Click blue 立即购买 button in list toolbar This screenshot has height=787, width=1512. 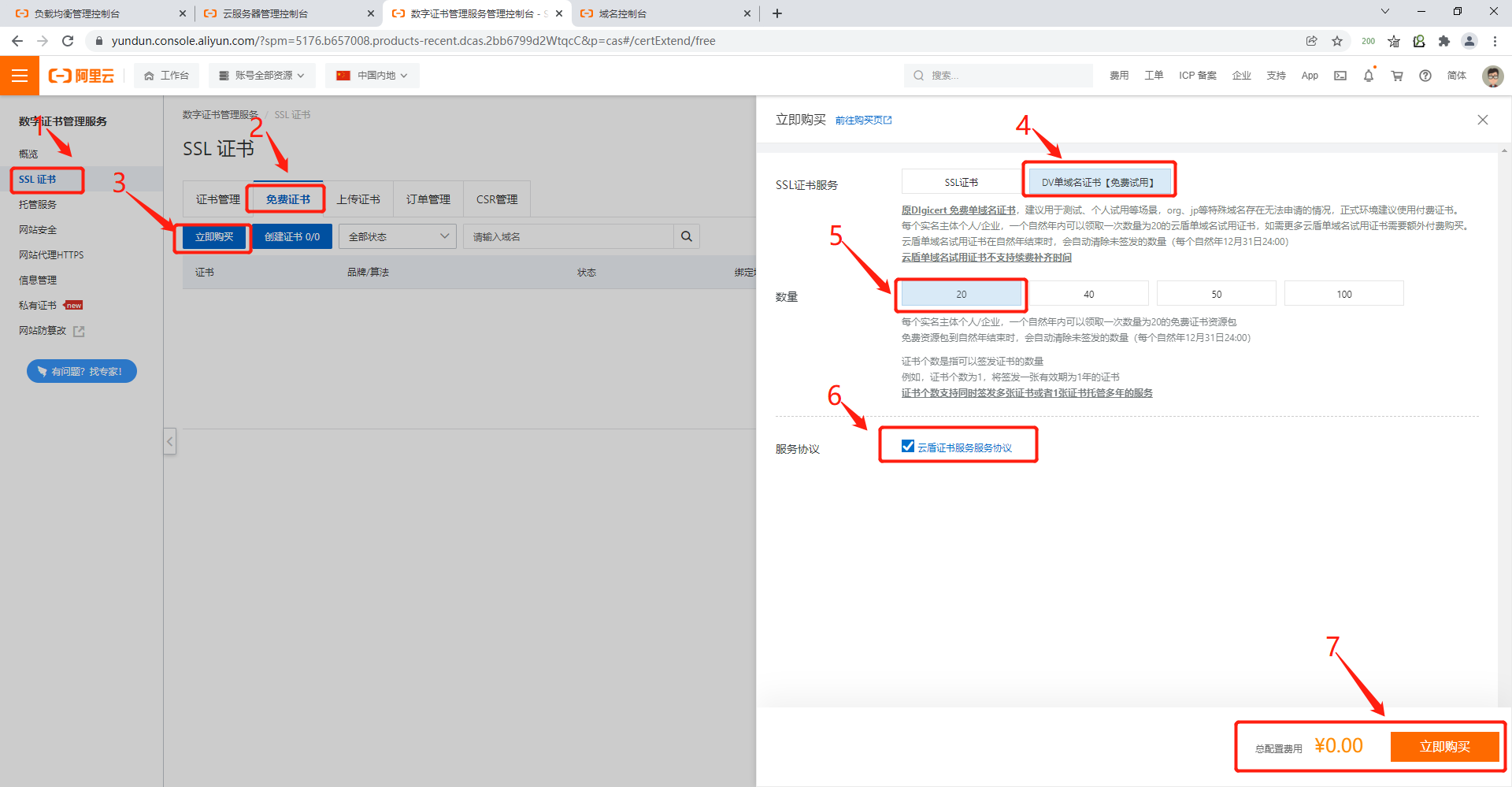coord(214,236)
